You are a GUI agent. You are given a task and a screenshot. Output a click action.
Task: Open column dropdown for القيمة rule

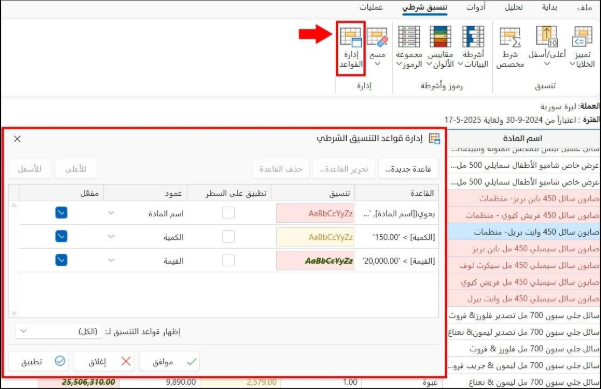click(x=111, y=260)
